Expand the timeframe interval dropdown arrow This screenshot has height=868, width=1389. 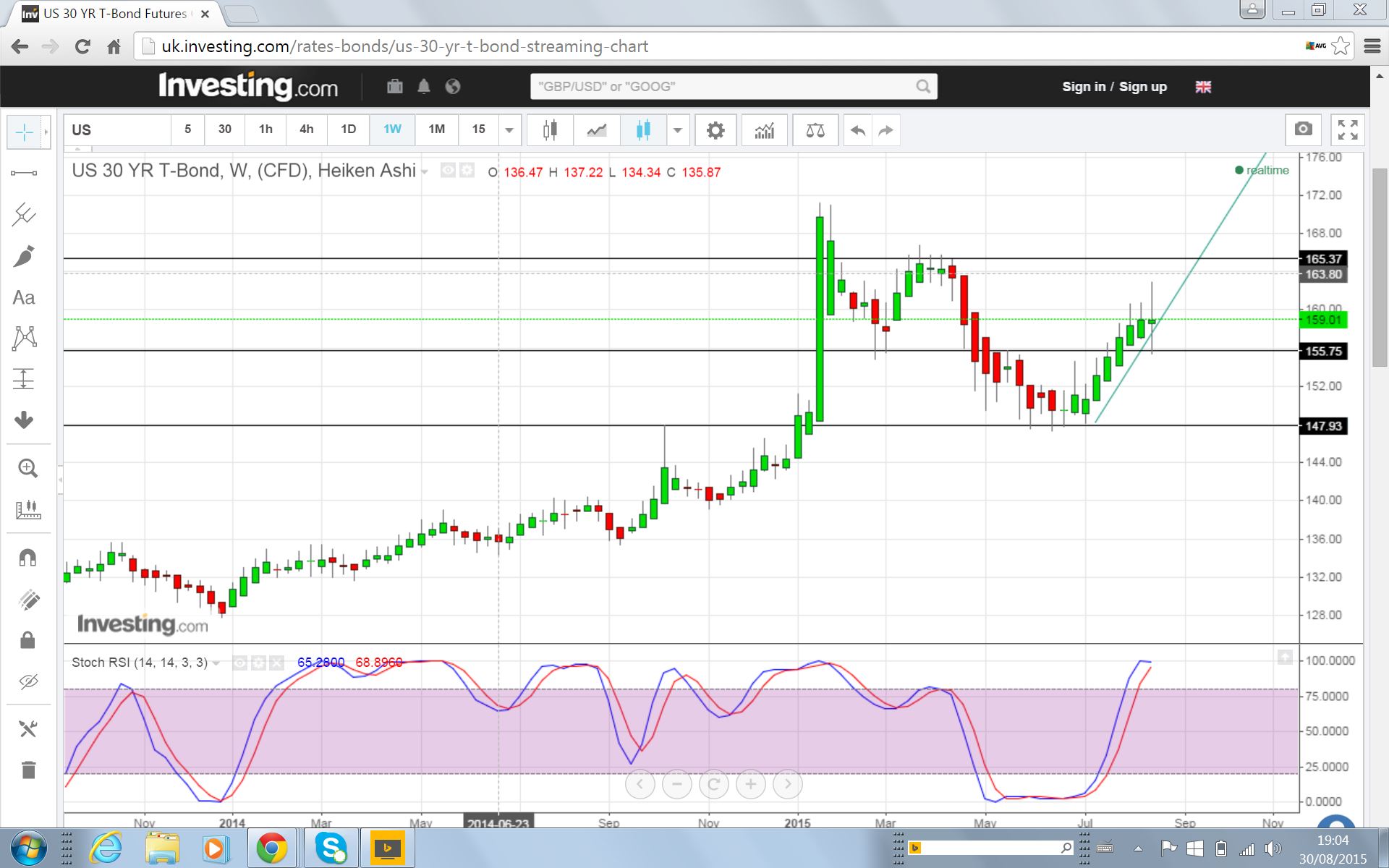509,130
